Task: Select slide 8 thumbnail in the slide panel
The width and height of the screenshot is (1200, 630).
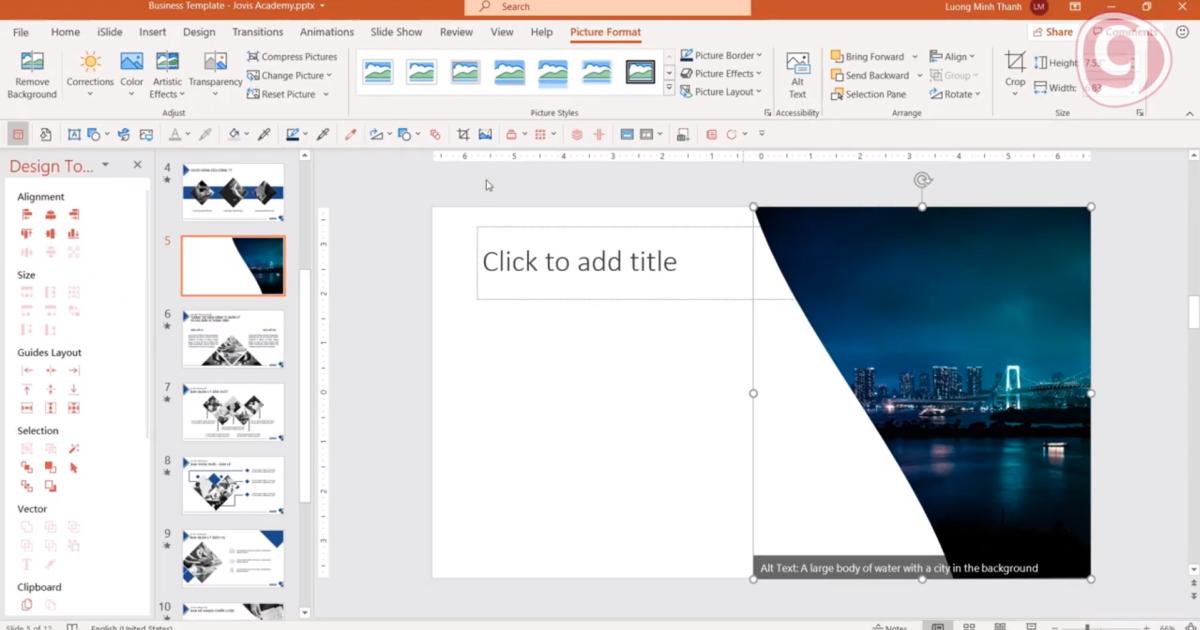Action: coord(233,484)
